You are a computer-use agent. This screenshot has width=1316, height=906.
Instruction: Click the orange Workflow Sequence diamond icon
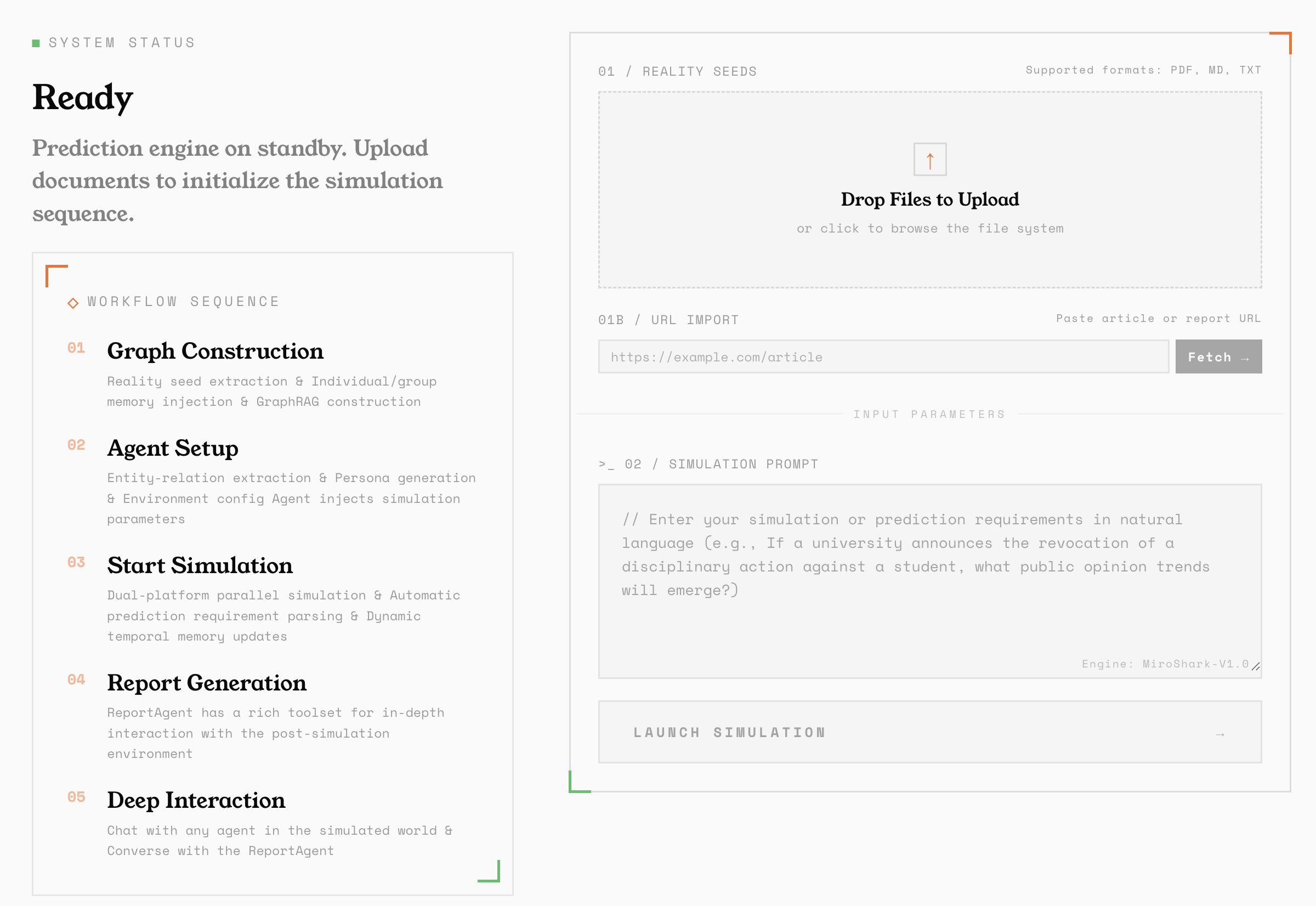72,303
